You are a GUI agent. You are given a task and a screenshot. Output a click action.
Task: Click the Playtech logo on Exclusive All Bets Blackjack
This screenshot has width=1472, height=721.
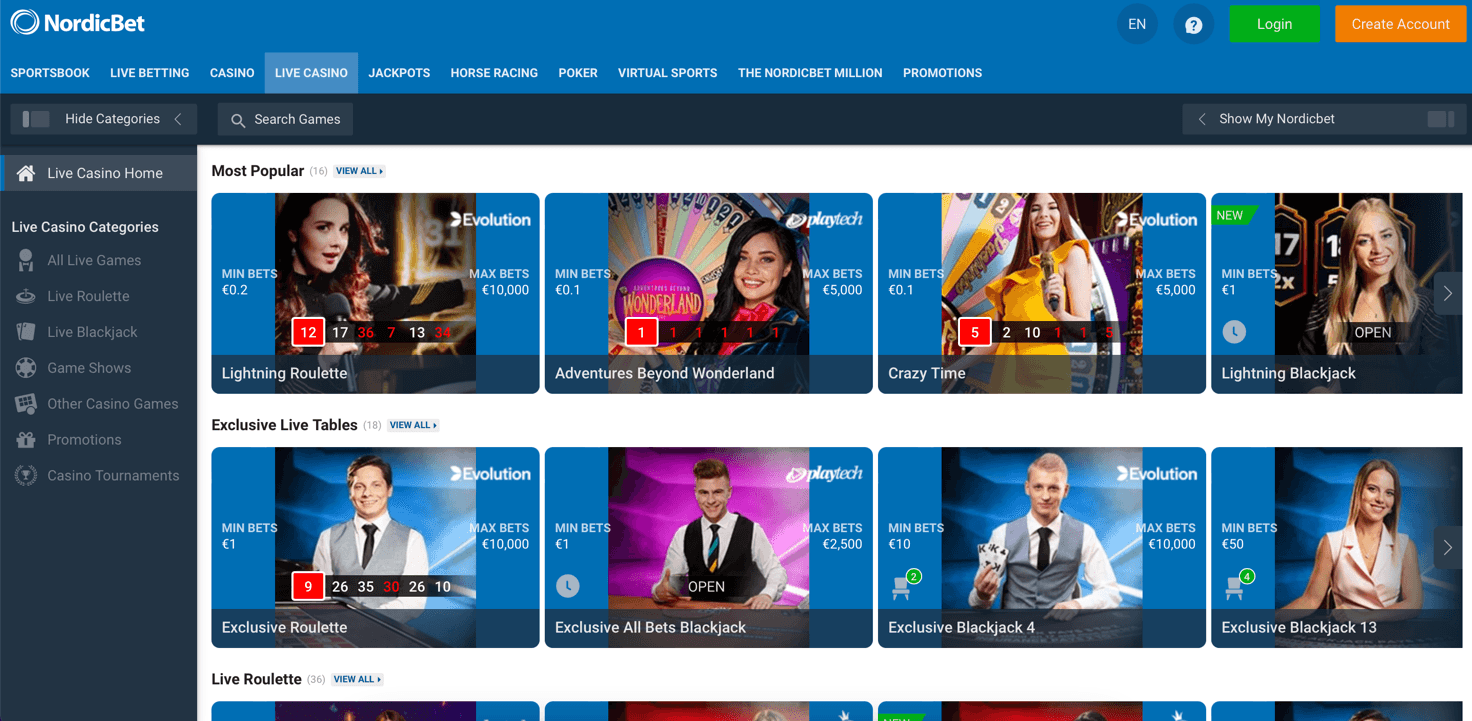[x=824, y=473]
